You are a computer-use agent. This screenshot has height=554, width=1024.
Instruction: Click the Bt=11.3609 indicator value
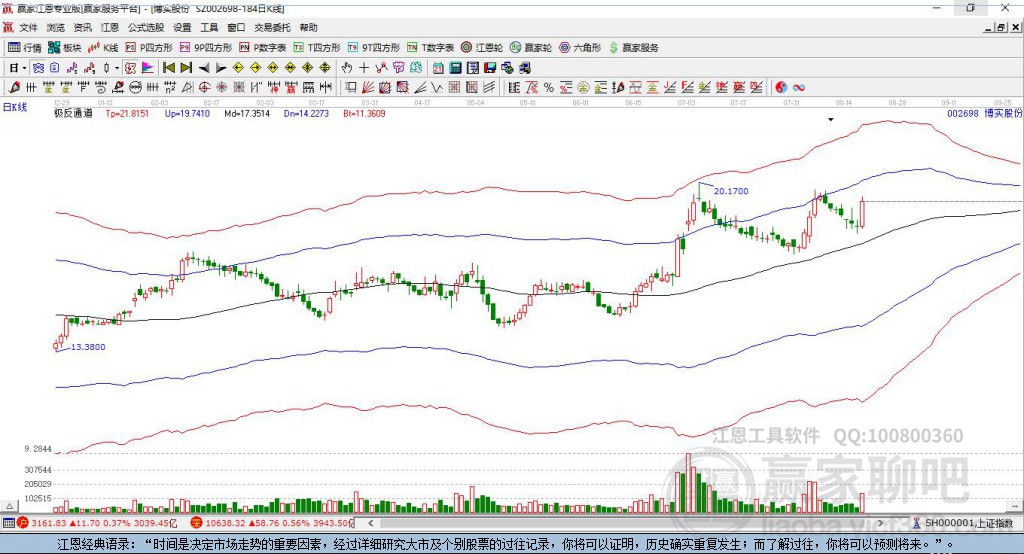[364, 113]
